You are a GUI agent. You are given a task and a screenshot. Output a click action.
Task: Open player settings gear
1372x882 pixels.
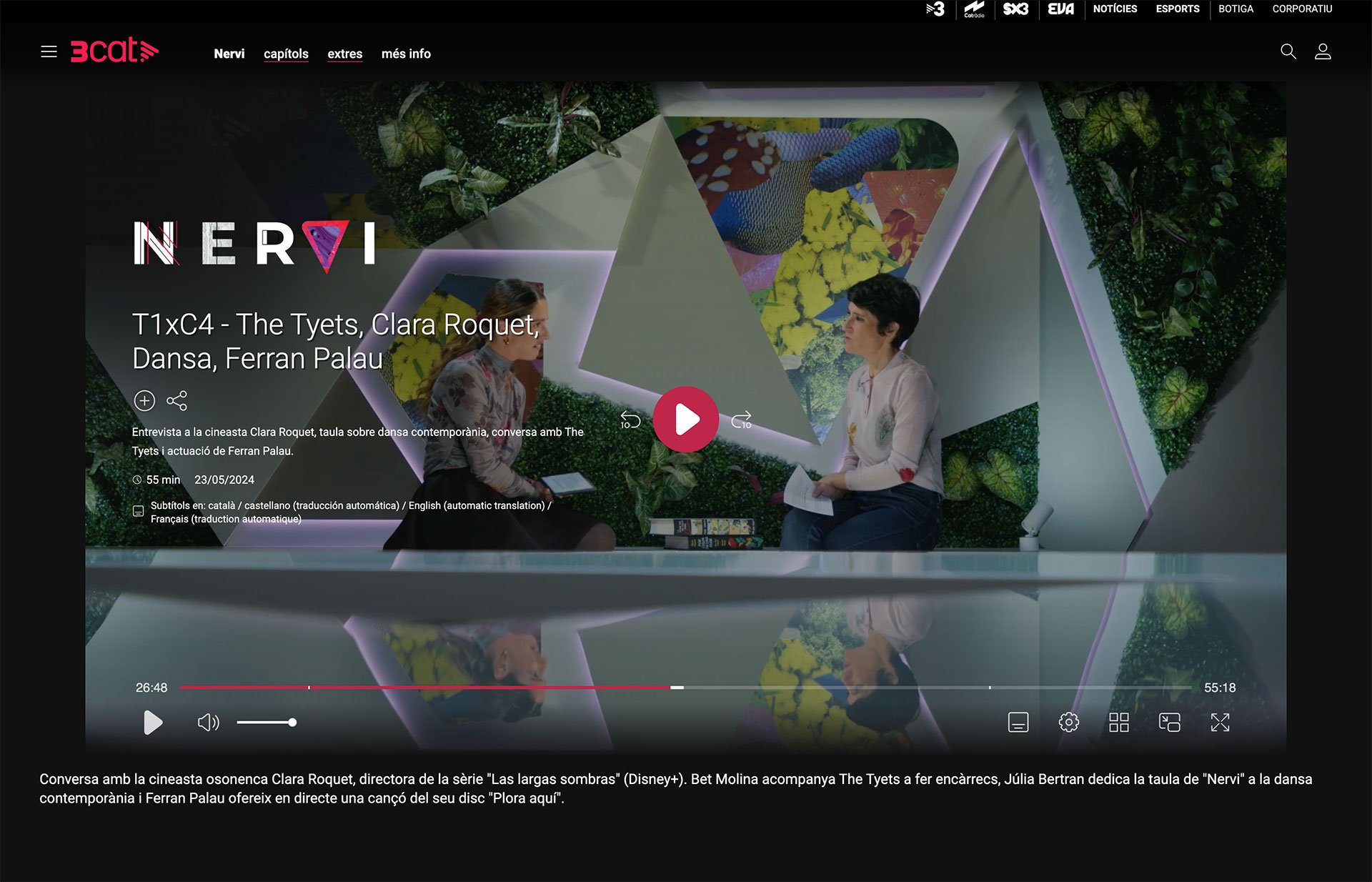(x=1068, y=723)
